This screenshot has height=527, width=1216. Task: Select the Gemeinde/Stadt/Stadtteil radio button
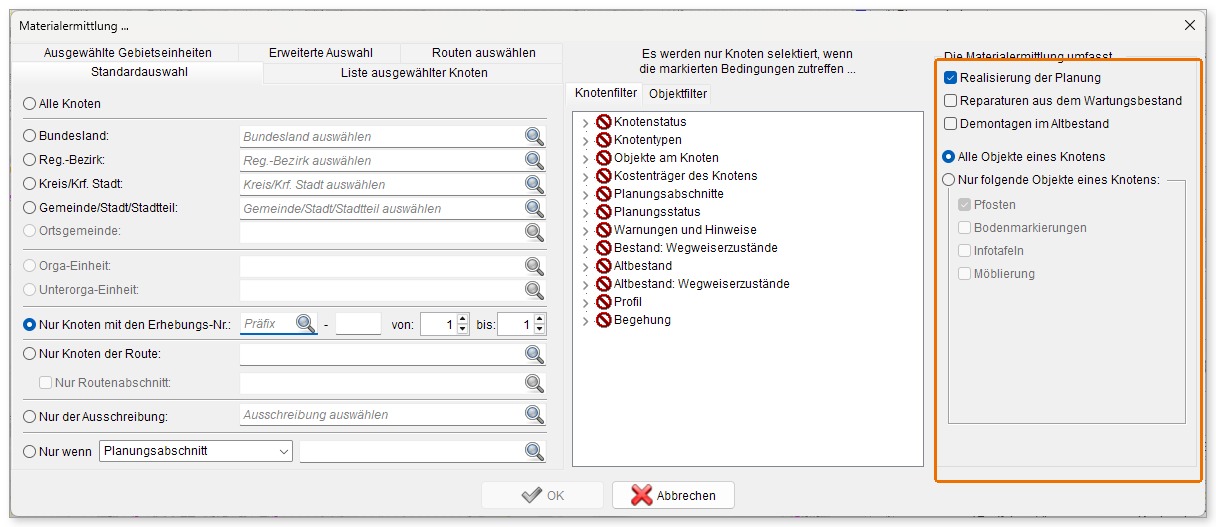[x=30, y=208]
